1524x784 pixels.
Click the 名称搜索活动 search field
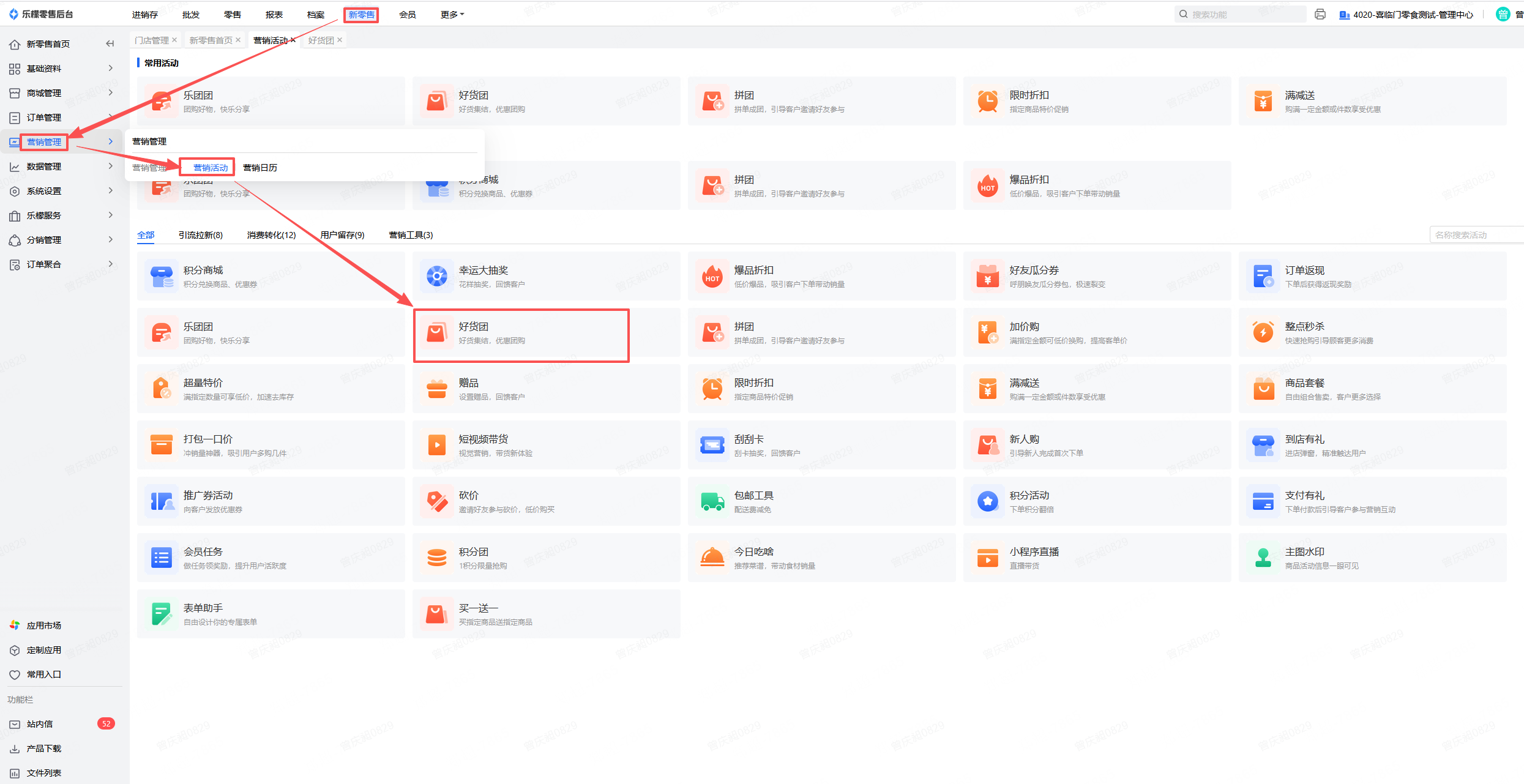[1475, 235]
